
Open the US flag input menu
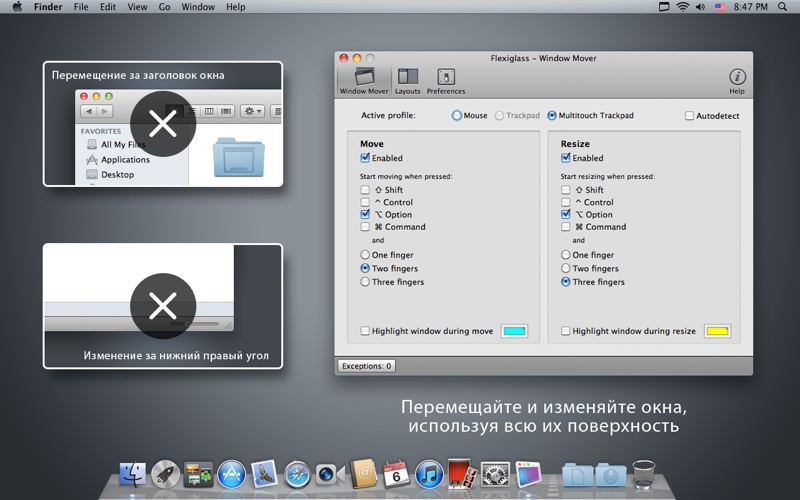[720, 7]
